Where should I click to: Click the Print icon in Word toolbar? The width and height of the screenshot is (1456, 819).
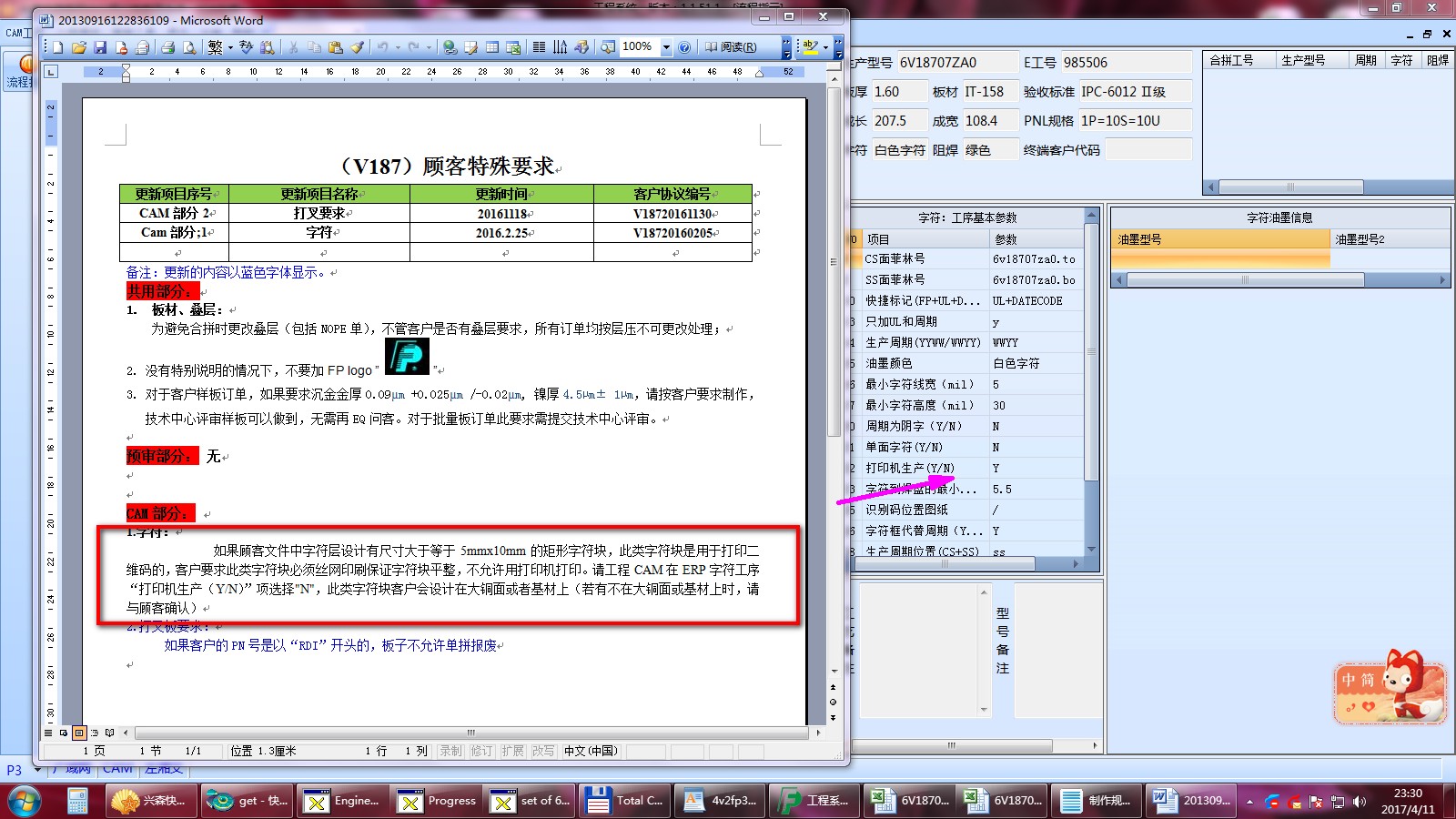click(167, 47)
